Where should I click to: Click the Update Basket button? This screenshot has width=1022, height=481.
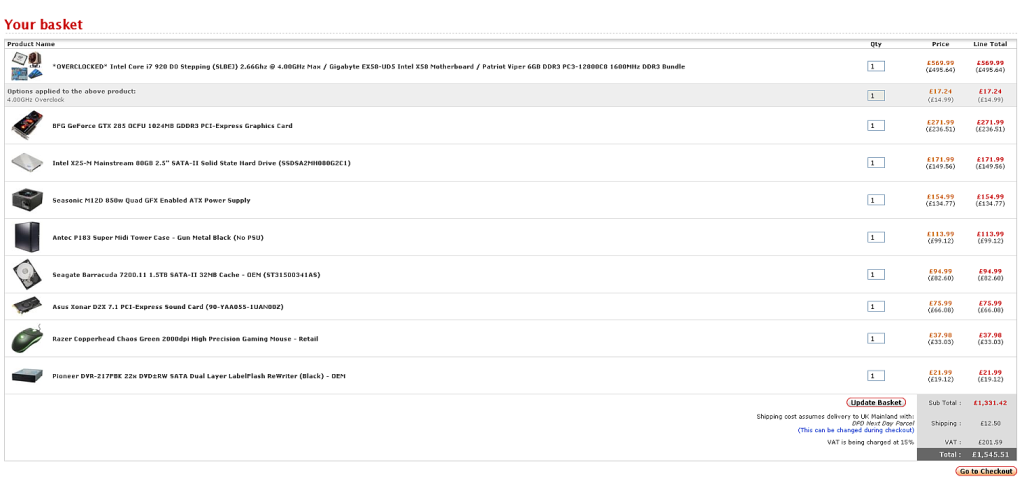876,403
